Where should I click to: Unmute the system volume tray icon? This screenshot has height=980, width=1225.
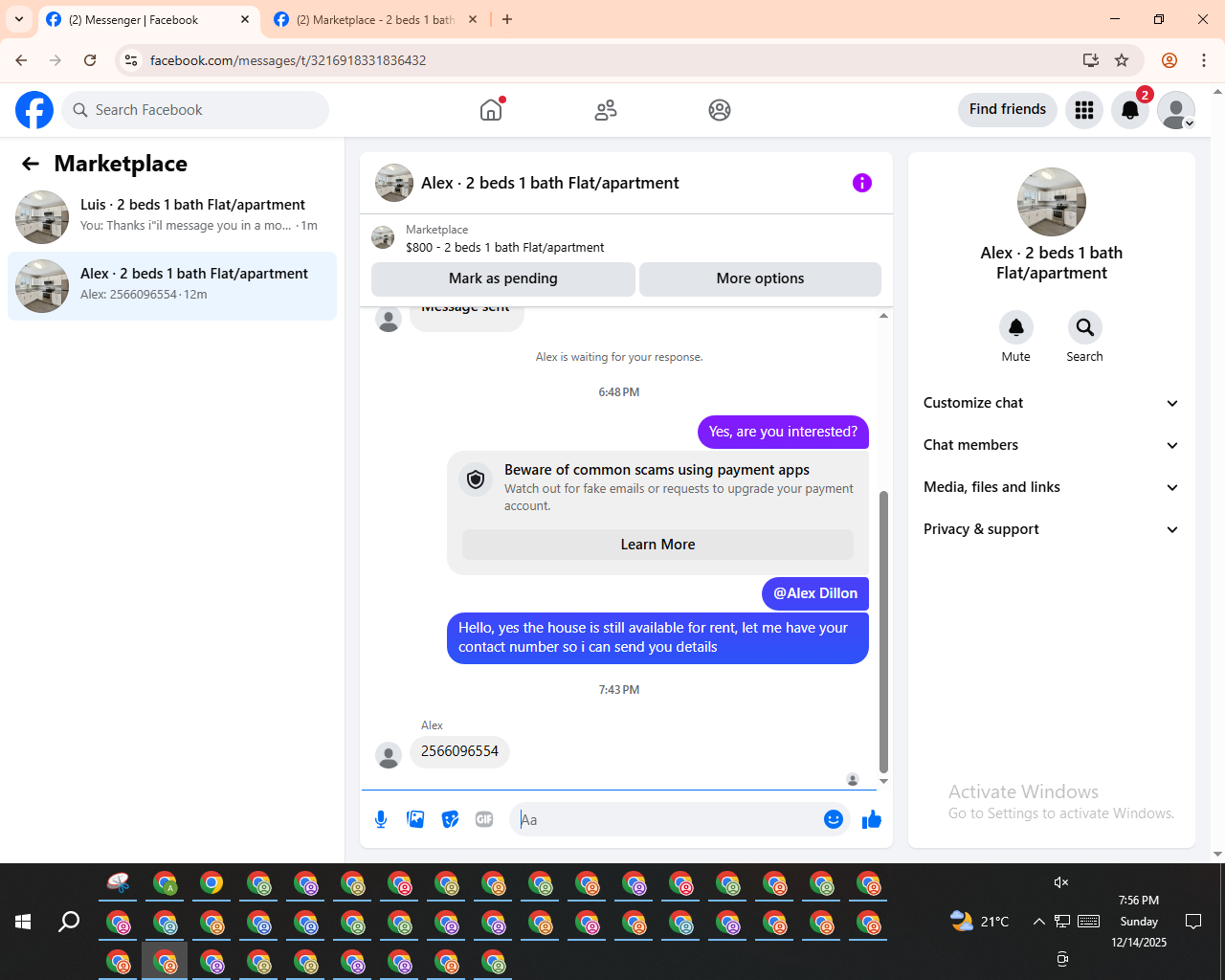pos(1060,882)
